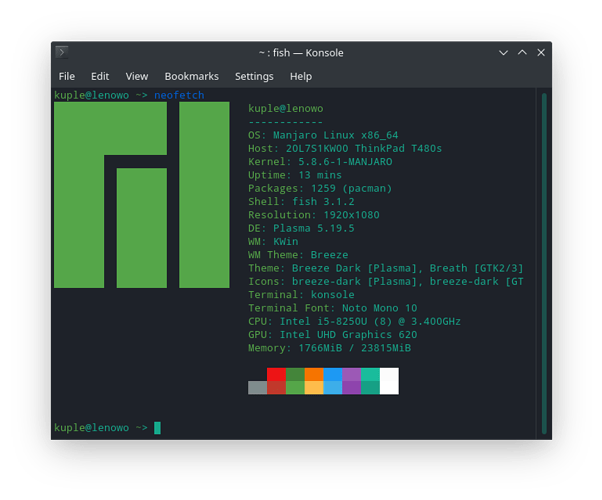Click the Resolution: 1920x1080 line
This screenshot has height=500, width=602.
[x=314, y=215]
